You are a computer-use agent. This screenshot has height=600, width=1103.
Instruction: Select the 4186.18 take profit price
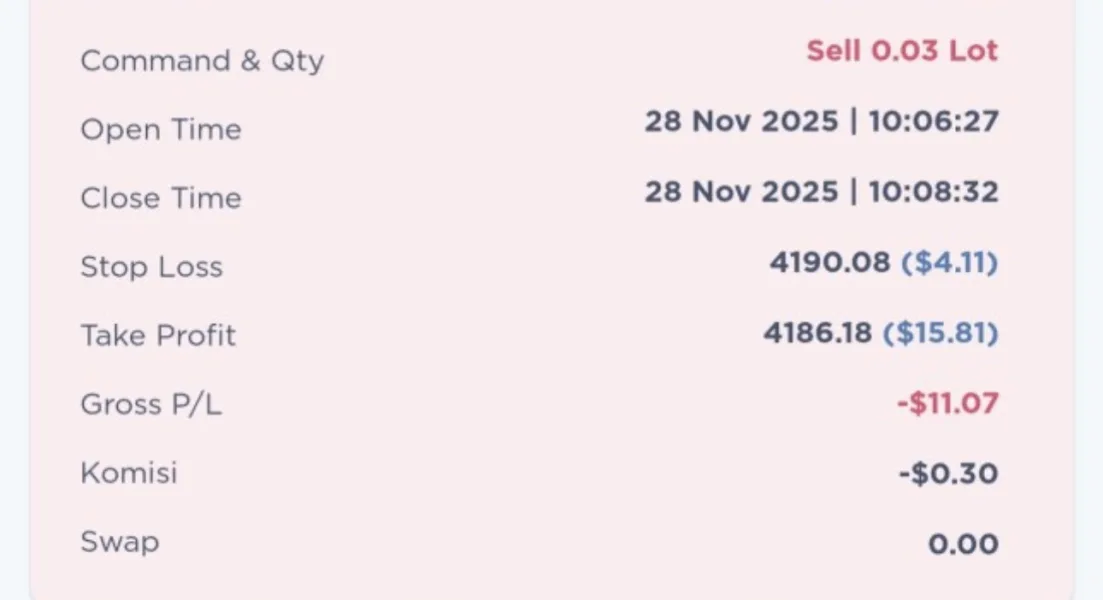click(x=817, y=332)
